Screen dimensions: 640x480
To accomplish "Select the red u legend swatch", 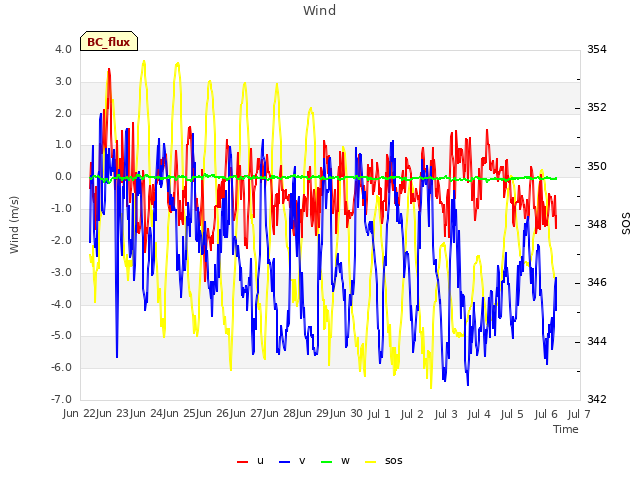I will [242, 462].
